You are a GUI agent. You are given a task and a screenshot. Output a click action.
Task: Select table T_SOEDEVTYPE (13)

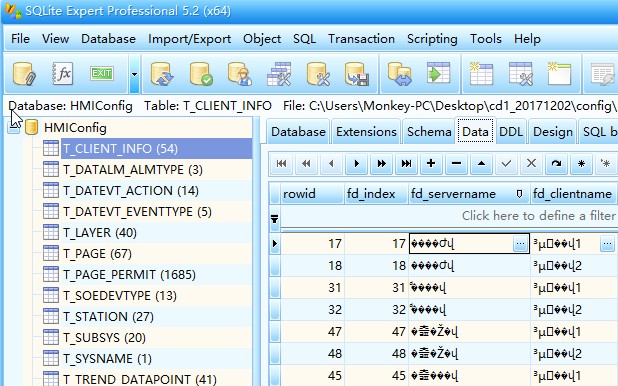click(120, 295)
